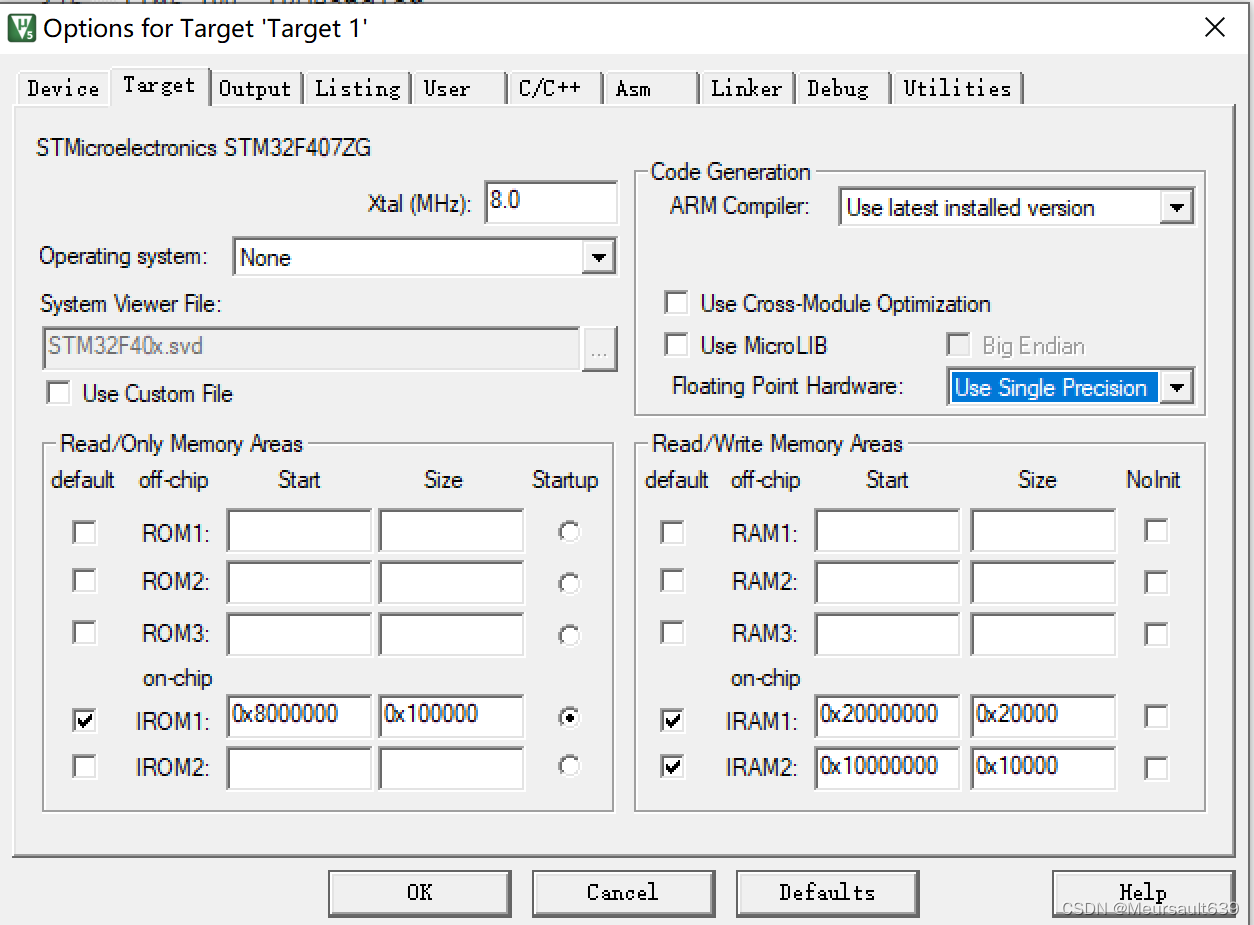The image size is (1254, 925).
Task: Click the IRAM2 Size field
Action: pos(1043,768)
